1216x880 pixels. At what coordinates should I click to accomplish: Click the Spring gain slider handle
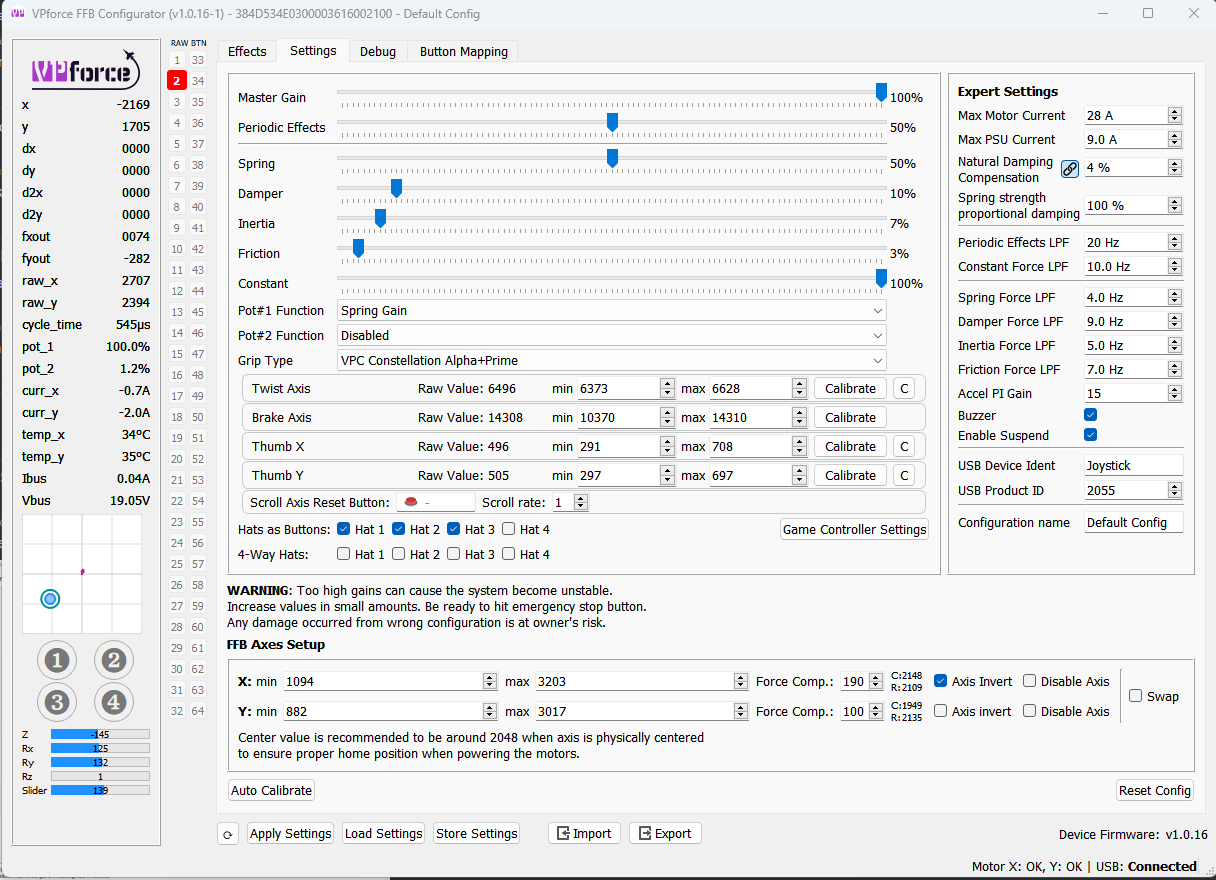(612, 159)
